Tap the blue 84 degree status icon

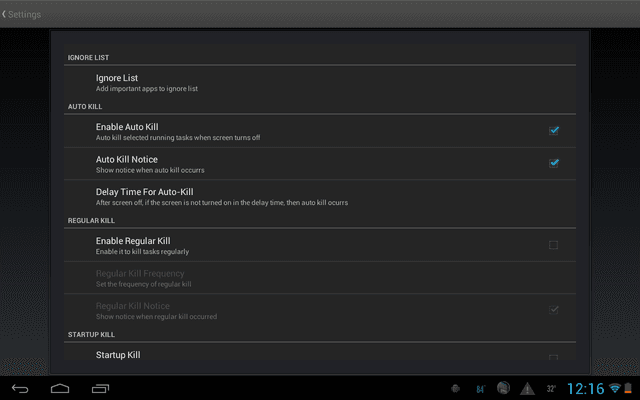click(480, 389)
